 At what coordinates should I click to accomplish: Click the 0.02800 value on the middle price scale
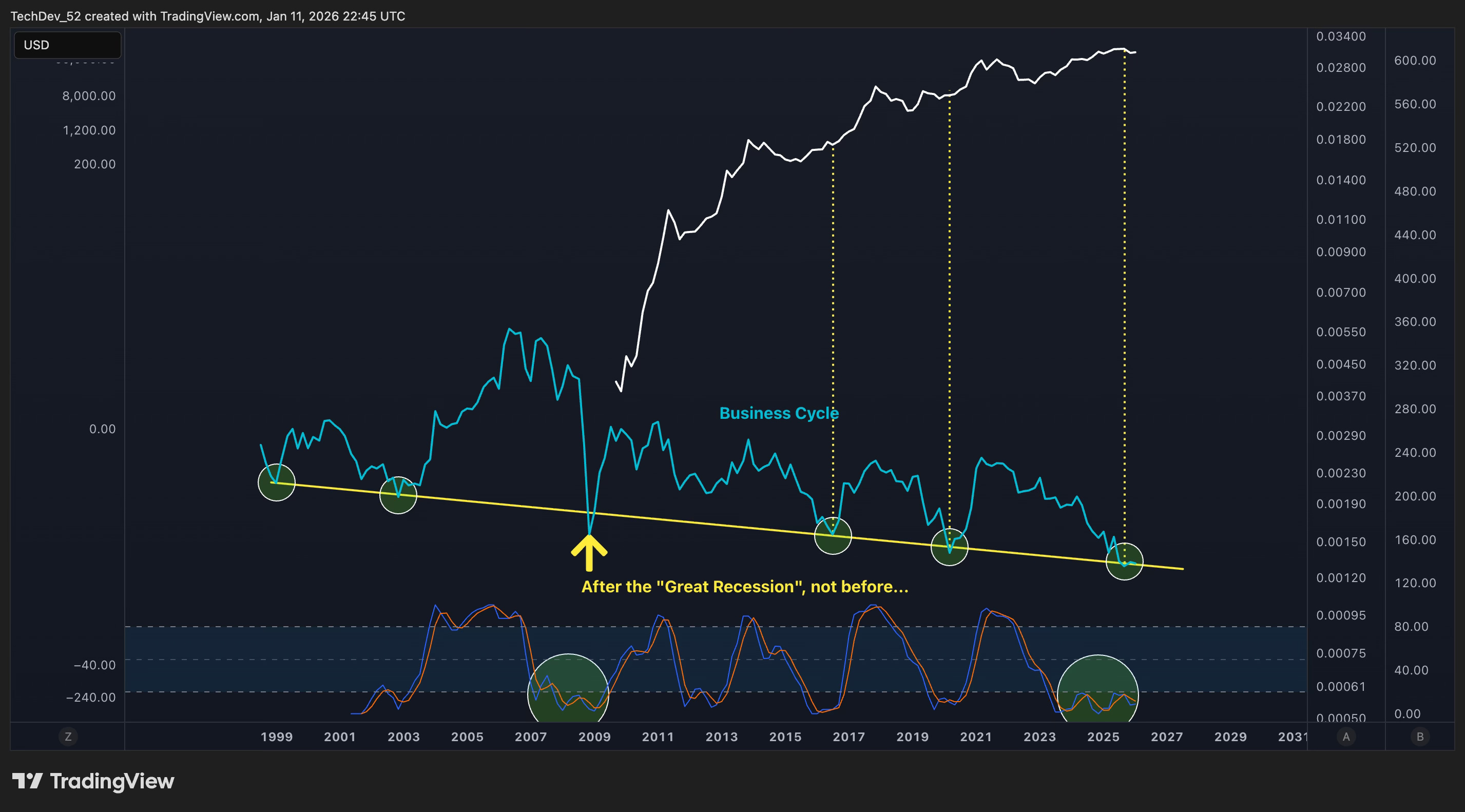click(1340, 68)
